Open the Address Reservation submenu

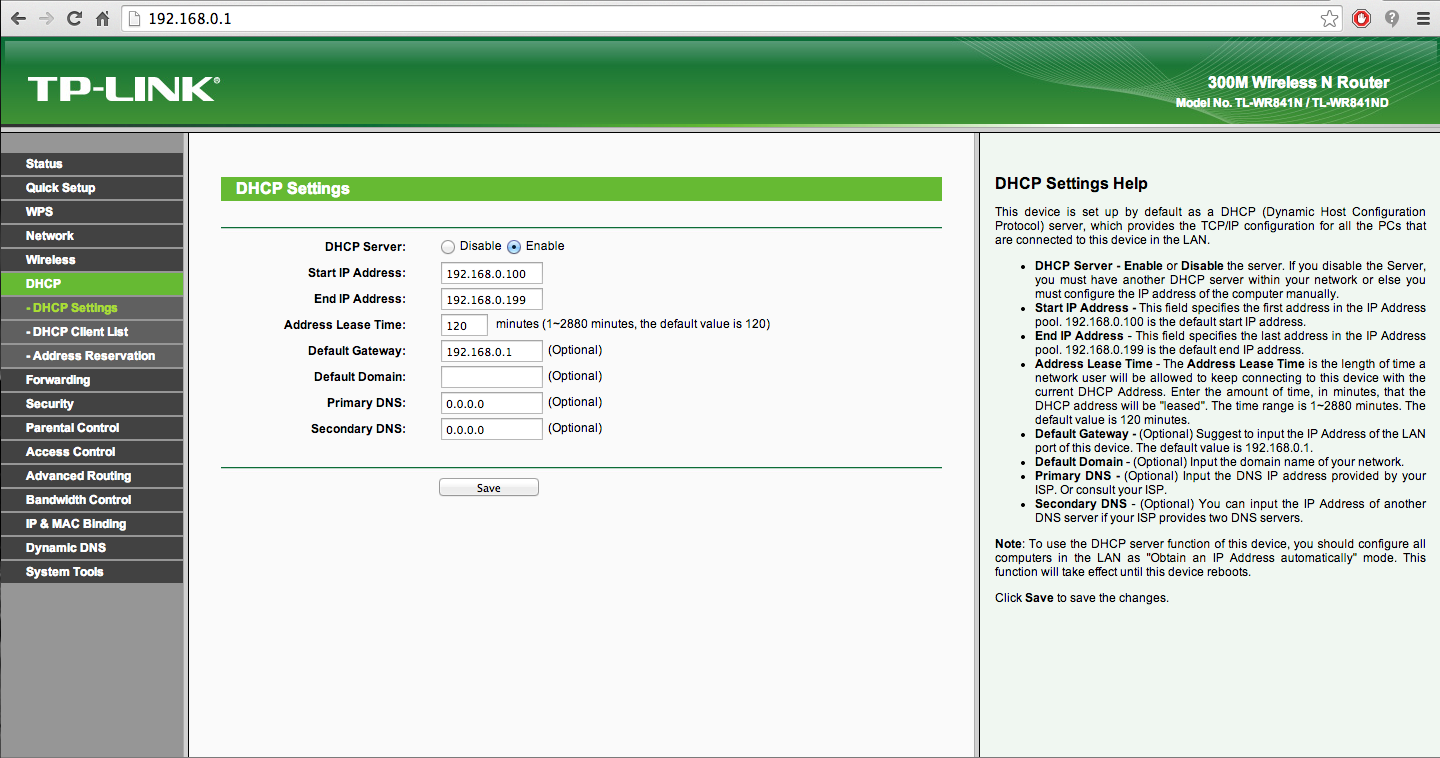92,356
